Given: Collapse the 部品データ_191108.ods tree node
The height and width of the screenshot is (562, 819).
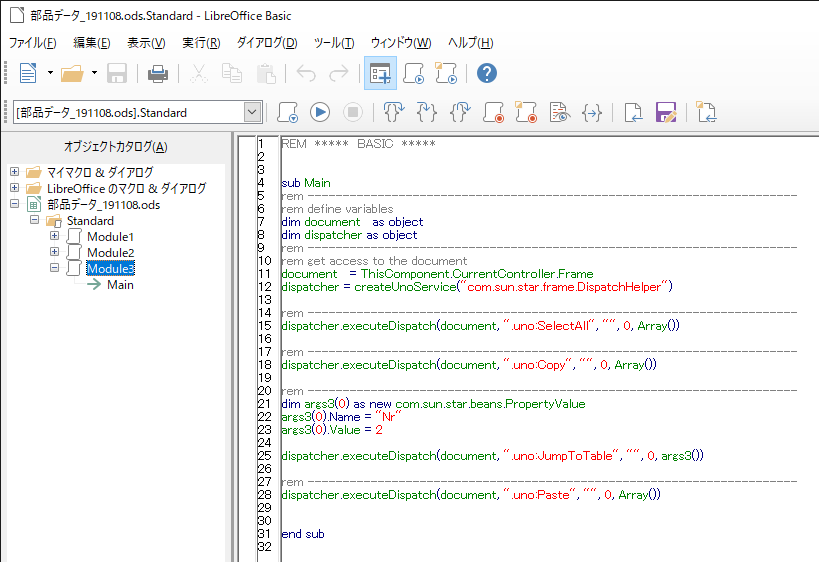Looking at the screenshot, I should pos(15,204).
